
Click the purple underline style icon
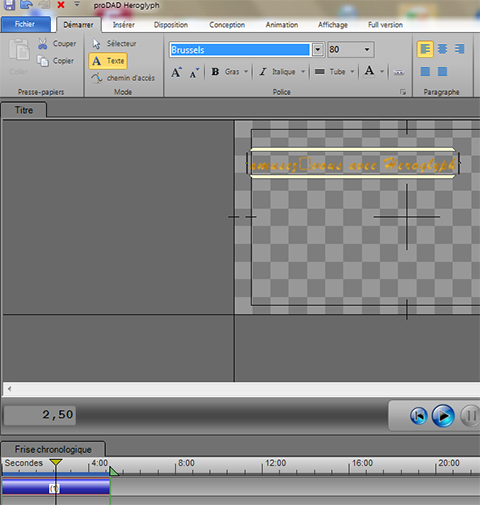point(399,72)
